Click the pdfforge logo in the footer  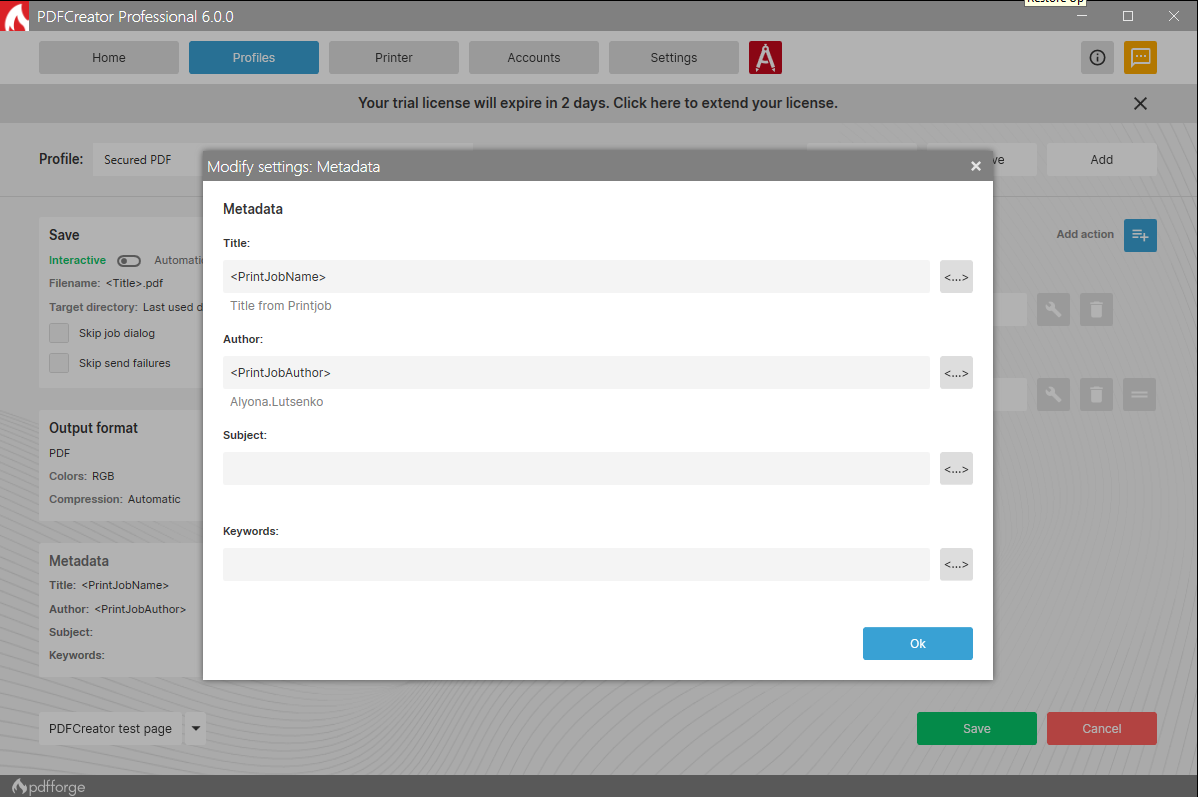click(x=47, y=786)
